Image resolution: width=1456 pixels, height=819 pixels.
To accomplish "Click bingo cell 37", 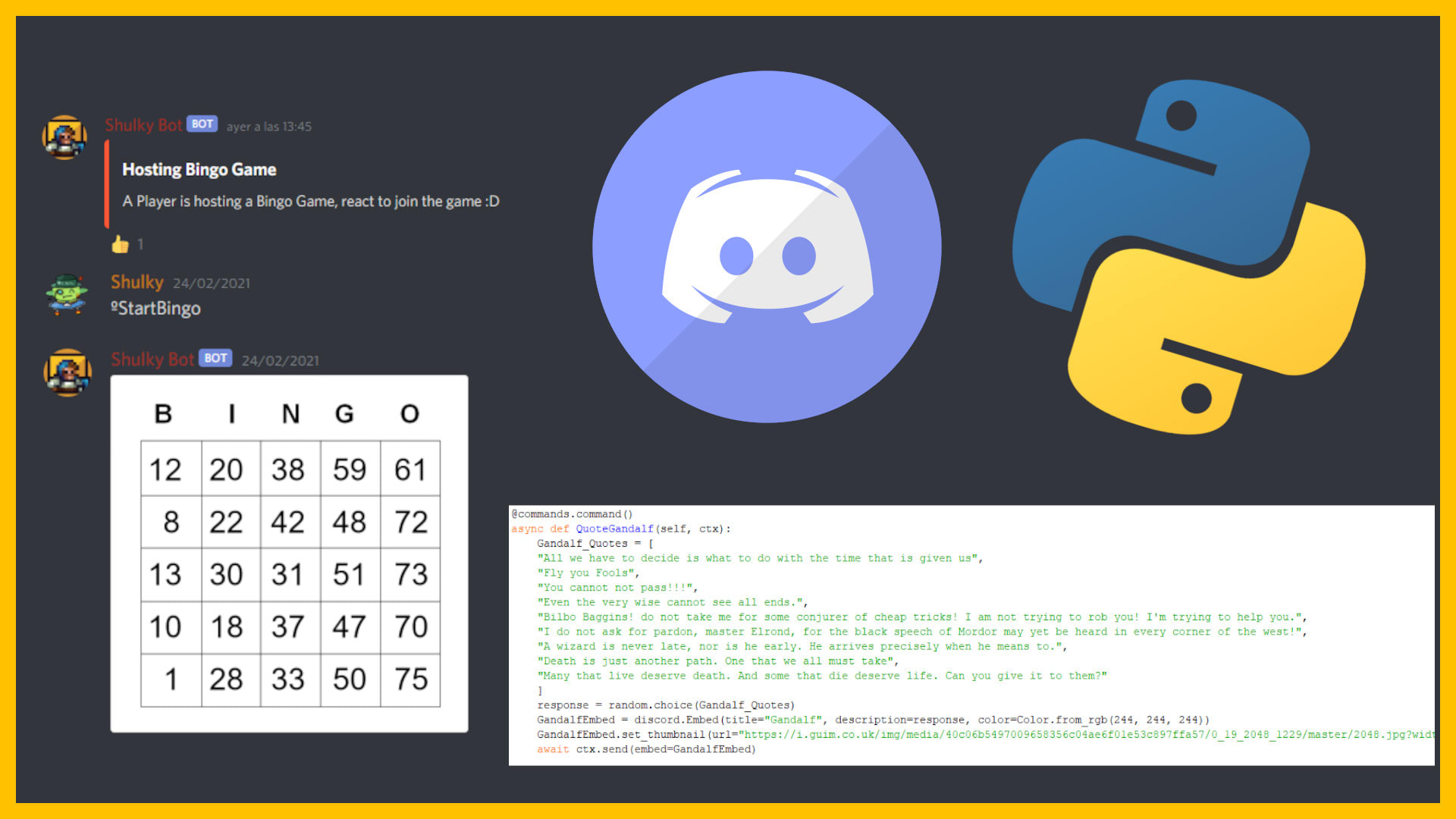I will point(290,627).
